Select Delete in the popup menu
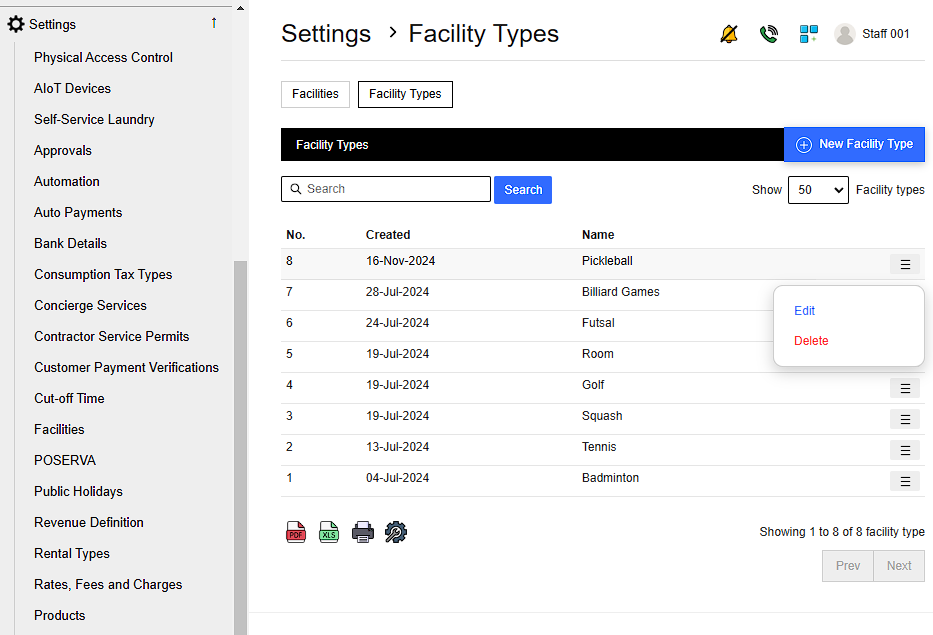This screenshot has height=635, width=933. 811,341
